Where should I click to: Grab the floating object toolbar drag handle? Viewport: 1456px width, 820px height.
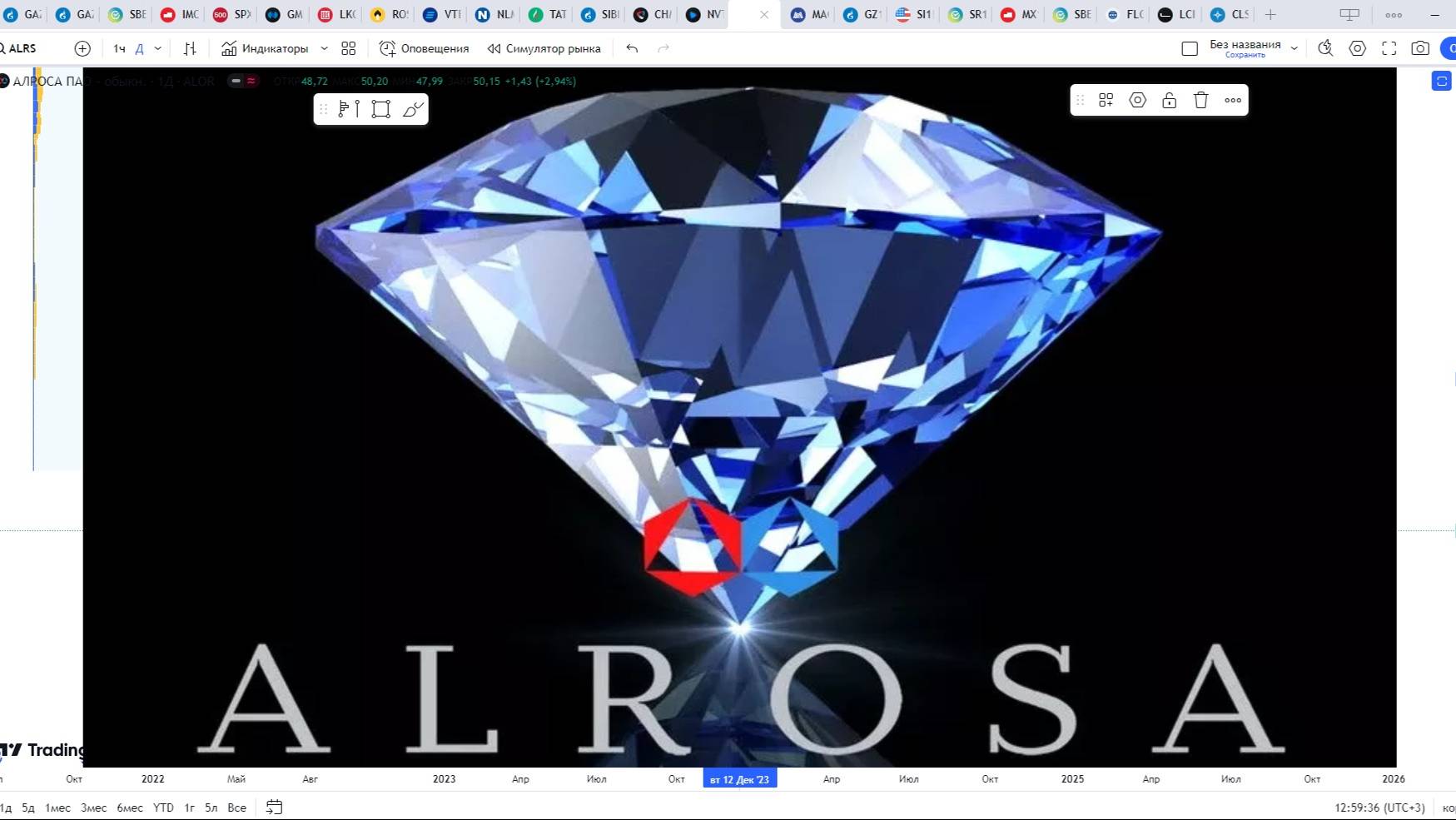(x=1081, y=100)
